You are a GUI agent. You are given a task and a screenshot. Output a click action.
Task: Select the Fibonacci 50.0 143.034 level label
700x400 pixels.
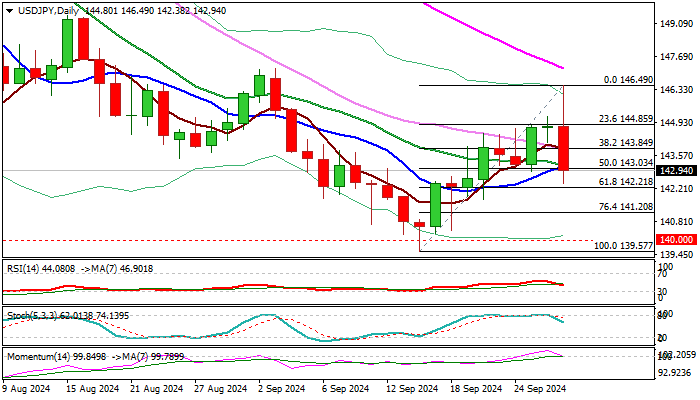coord(625,163)
